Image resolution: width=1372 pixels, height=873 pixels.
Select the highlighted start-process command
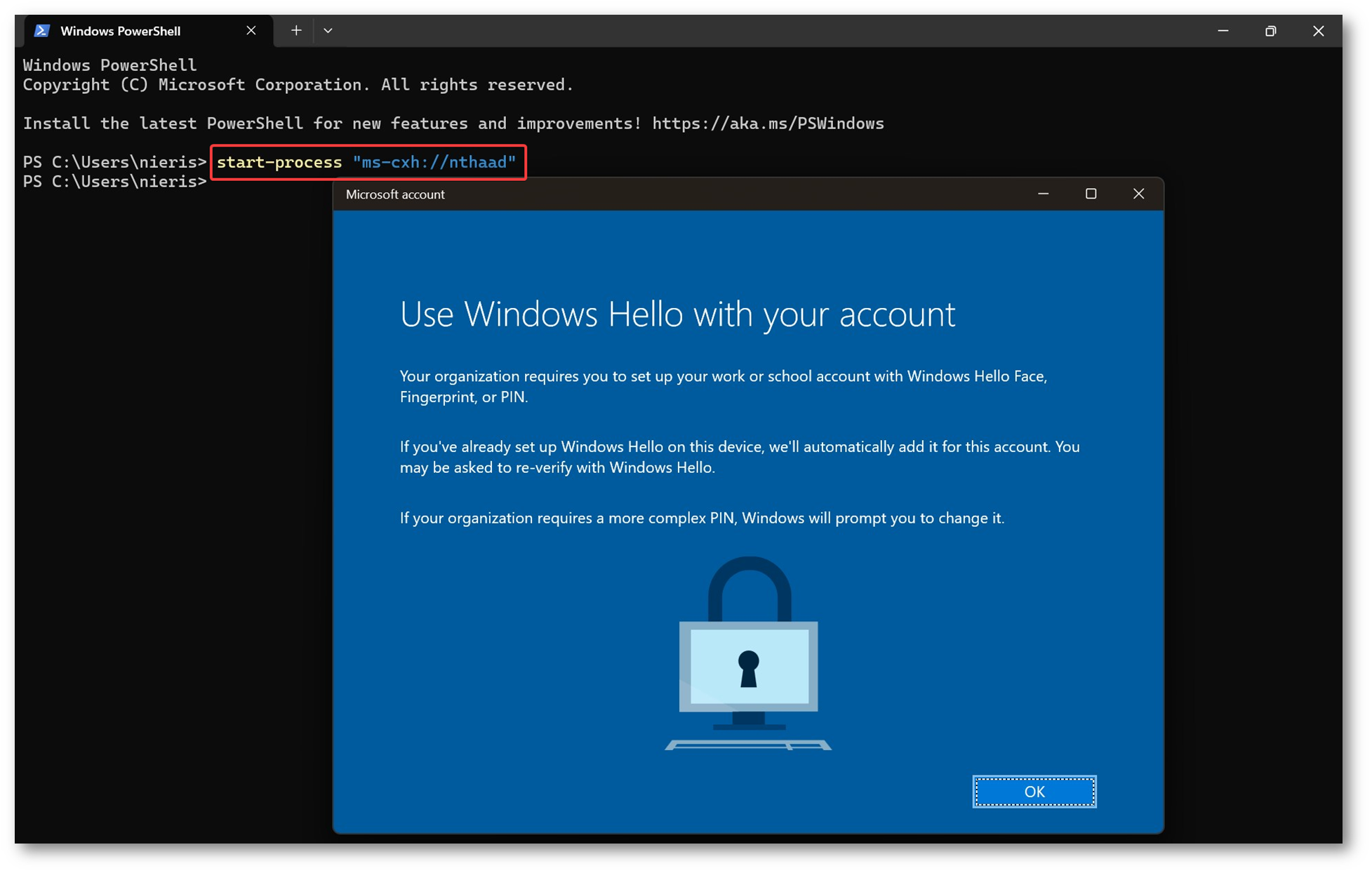368,162
